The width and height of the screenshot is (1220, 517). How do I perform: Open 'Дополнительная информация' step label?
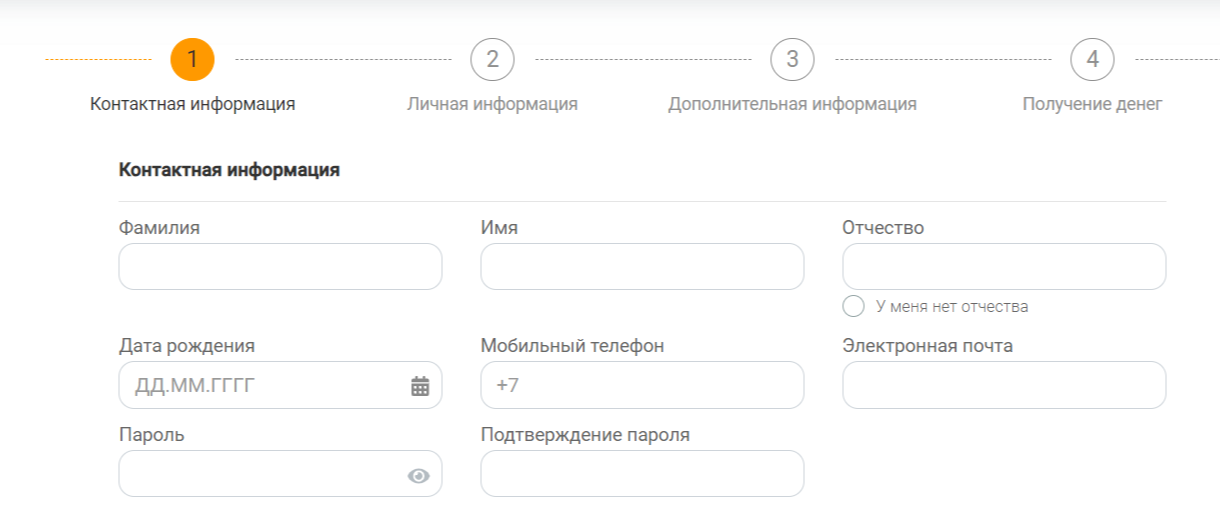click(x=792, y=104)
